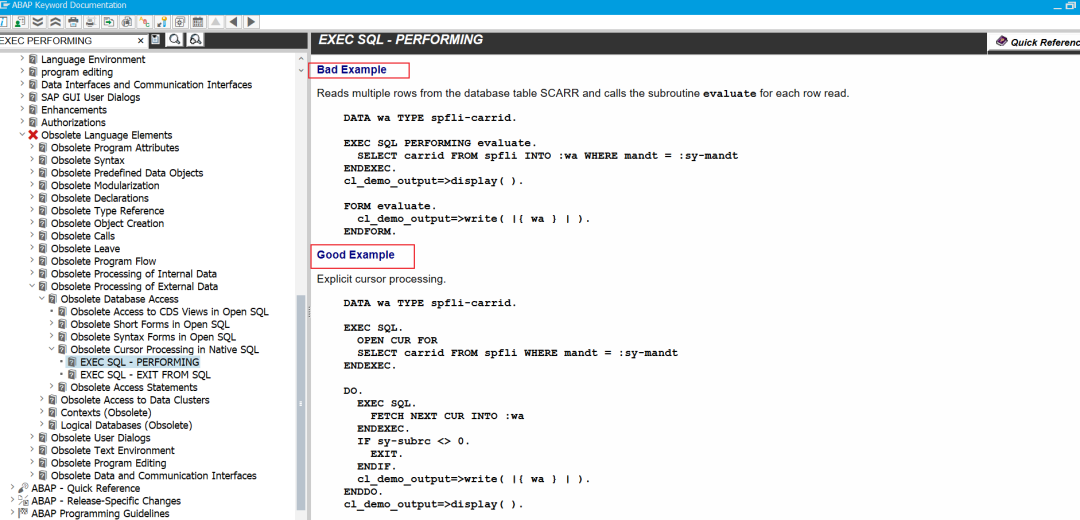Click the calendar grid toolbar icon
The width and height of the screenshot is (1080, 520).
[x=198, y=22]
